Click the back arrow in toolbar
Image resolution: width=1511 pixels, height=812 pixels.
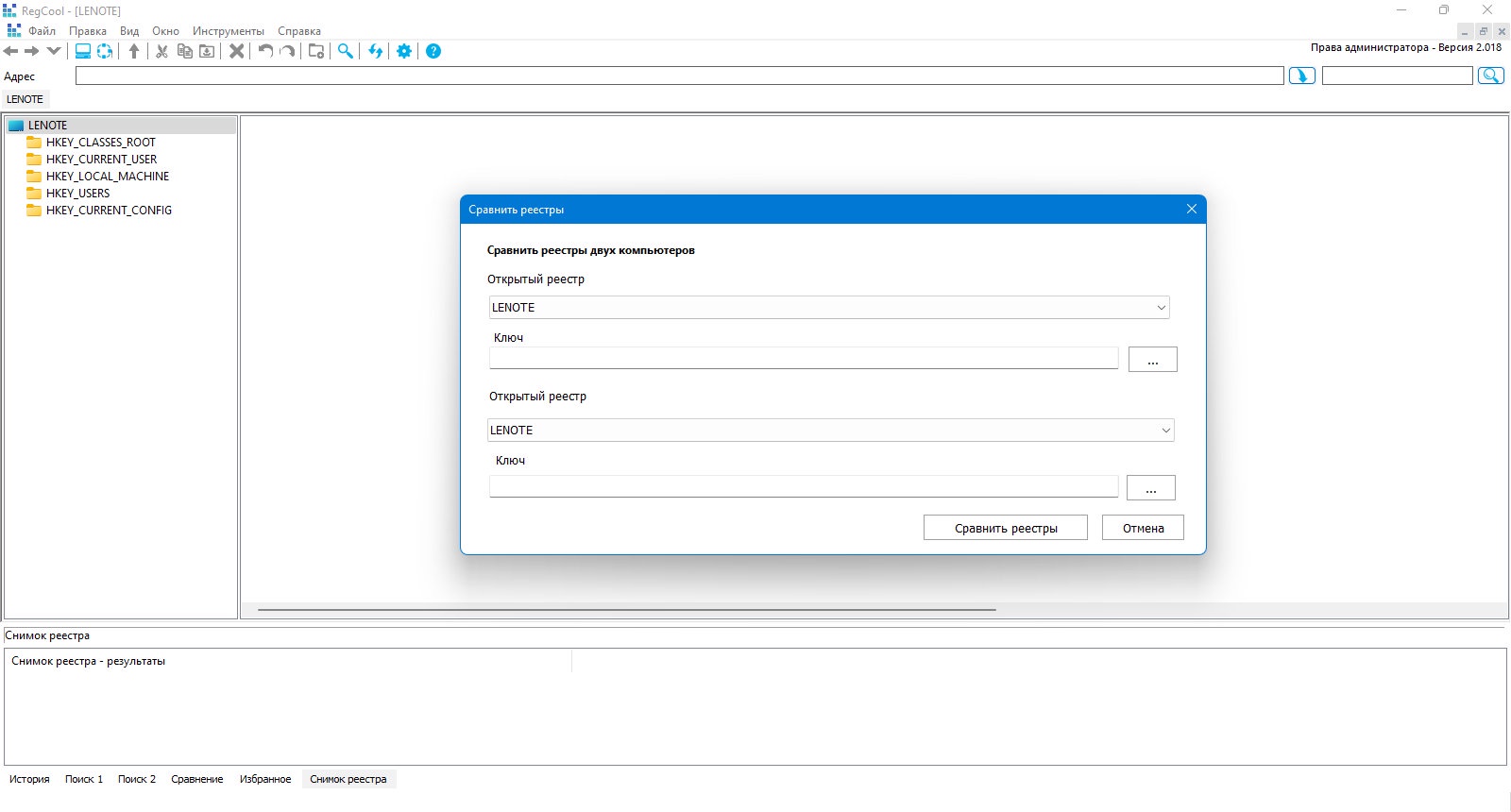(11, 51)
